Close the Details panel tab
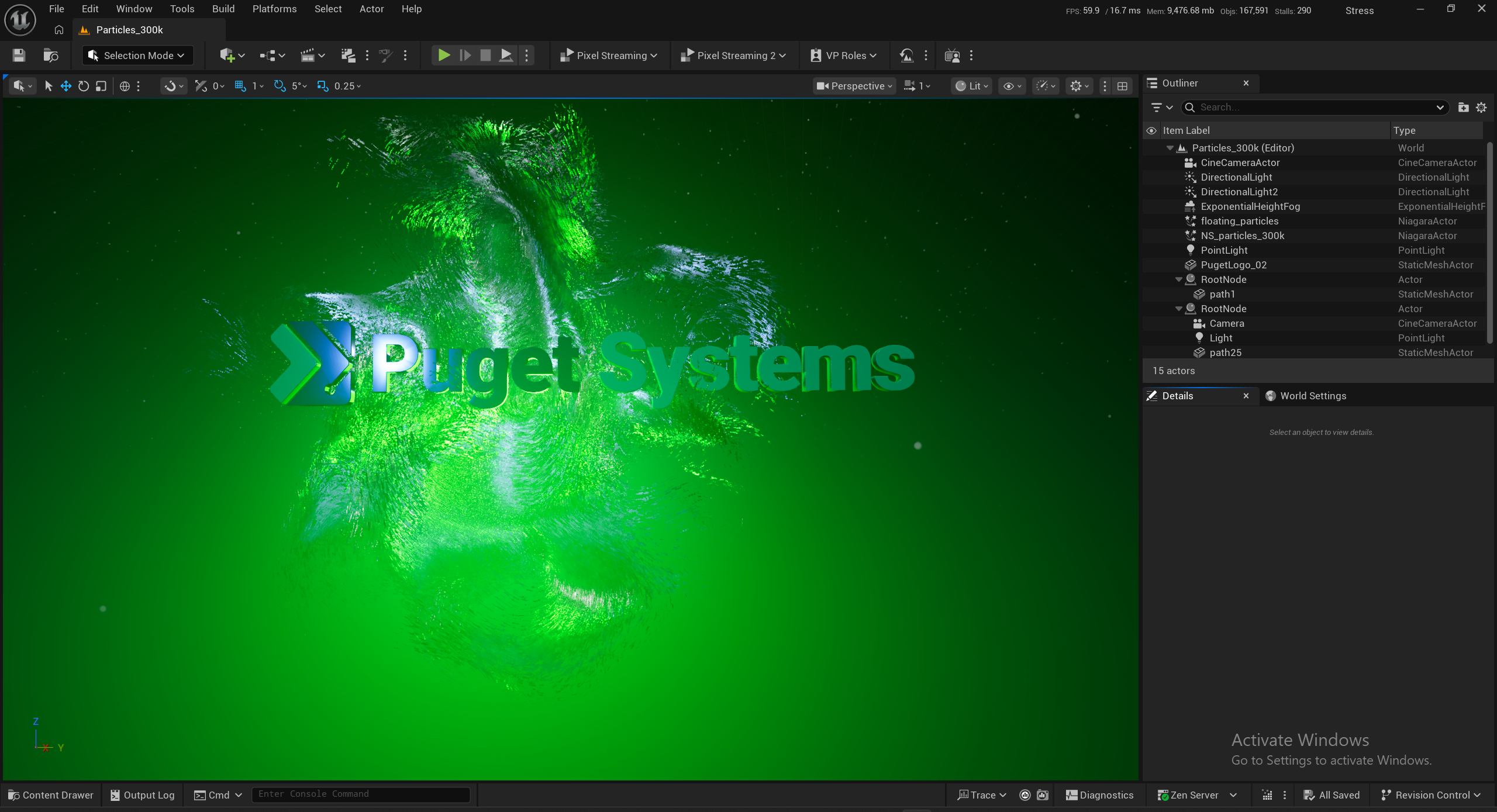 click(x=1246, y=396)
